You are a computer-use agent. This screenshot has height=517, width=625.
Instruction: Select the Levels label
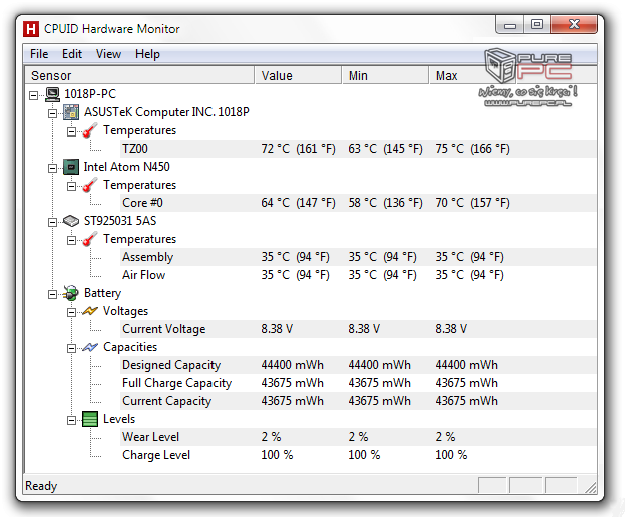tap(119, 419)
